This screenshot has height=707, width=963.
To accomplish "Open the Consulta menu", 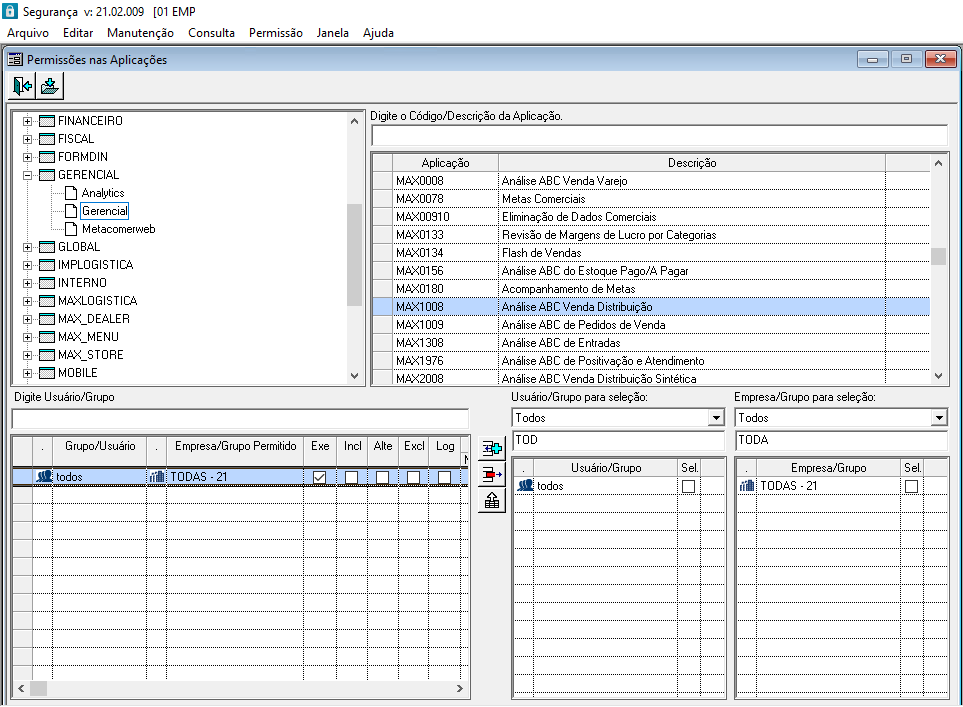I will click(211, 33).
